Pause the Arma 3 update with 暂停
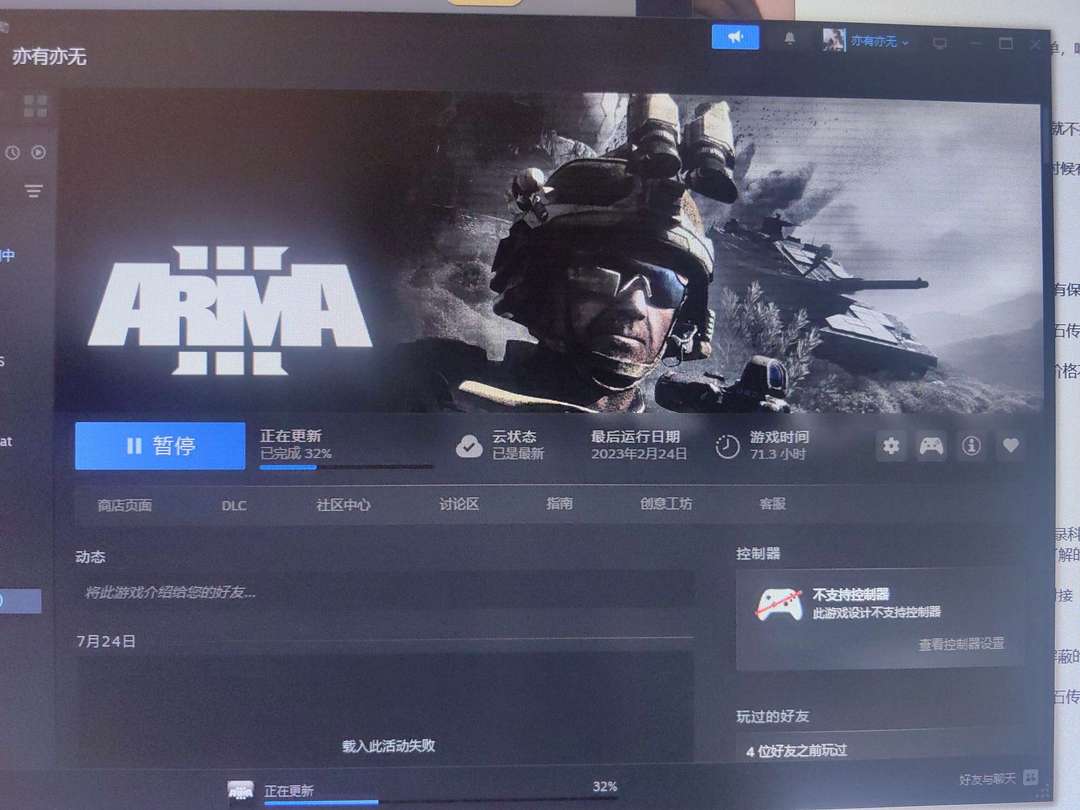Viewport: 1080px width, 810px height. (x=160, y=446)
